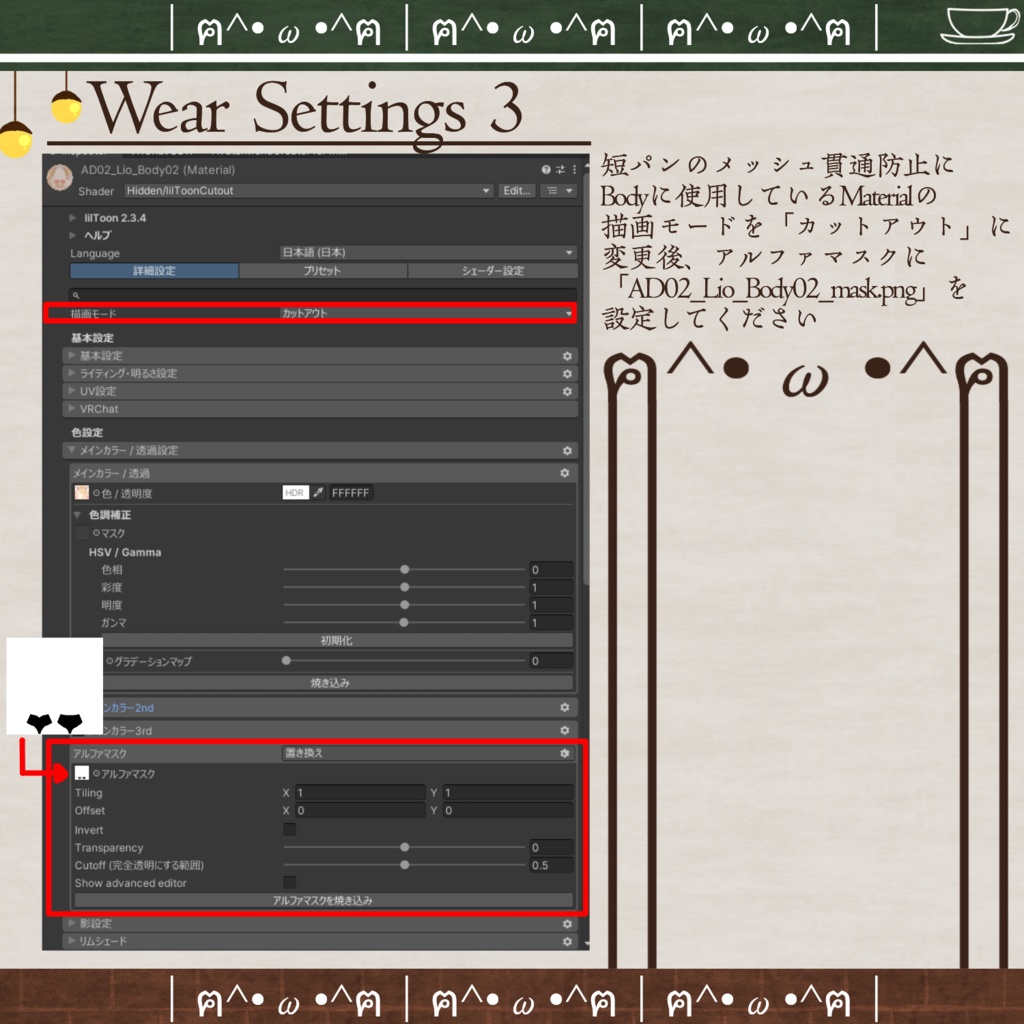Open the Language dropdown set to 日本語
The width and height of the screenshot is (1024, 1024).
tap(428, 253)
